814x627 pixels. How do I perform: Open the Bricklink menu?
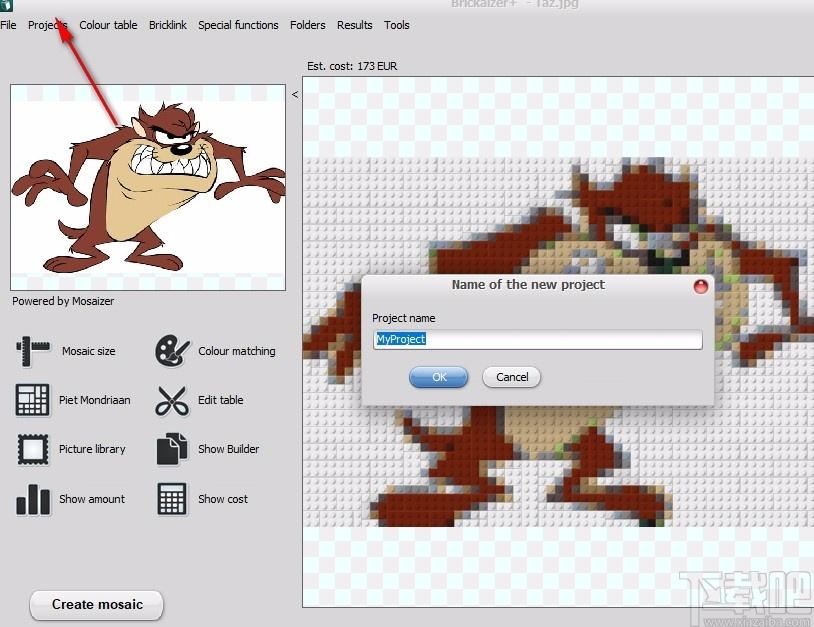point(168,25)
